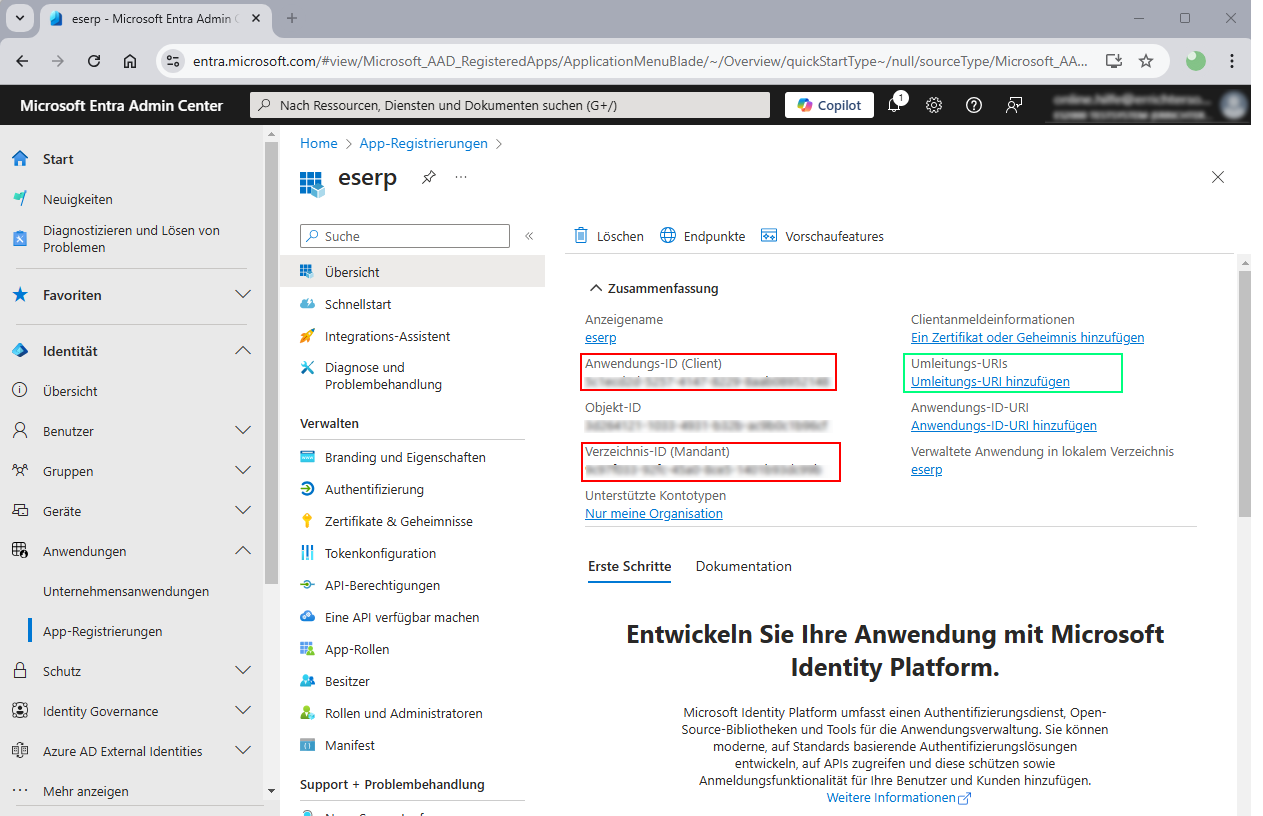Click the Tokenkonfiguration icon
The image size is (1263, 816).
[x=308, y=553]
